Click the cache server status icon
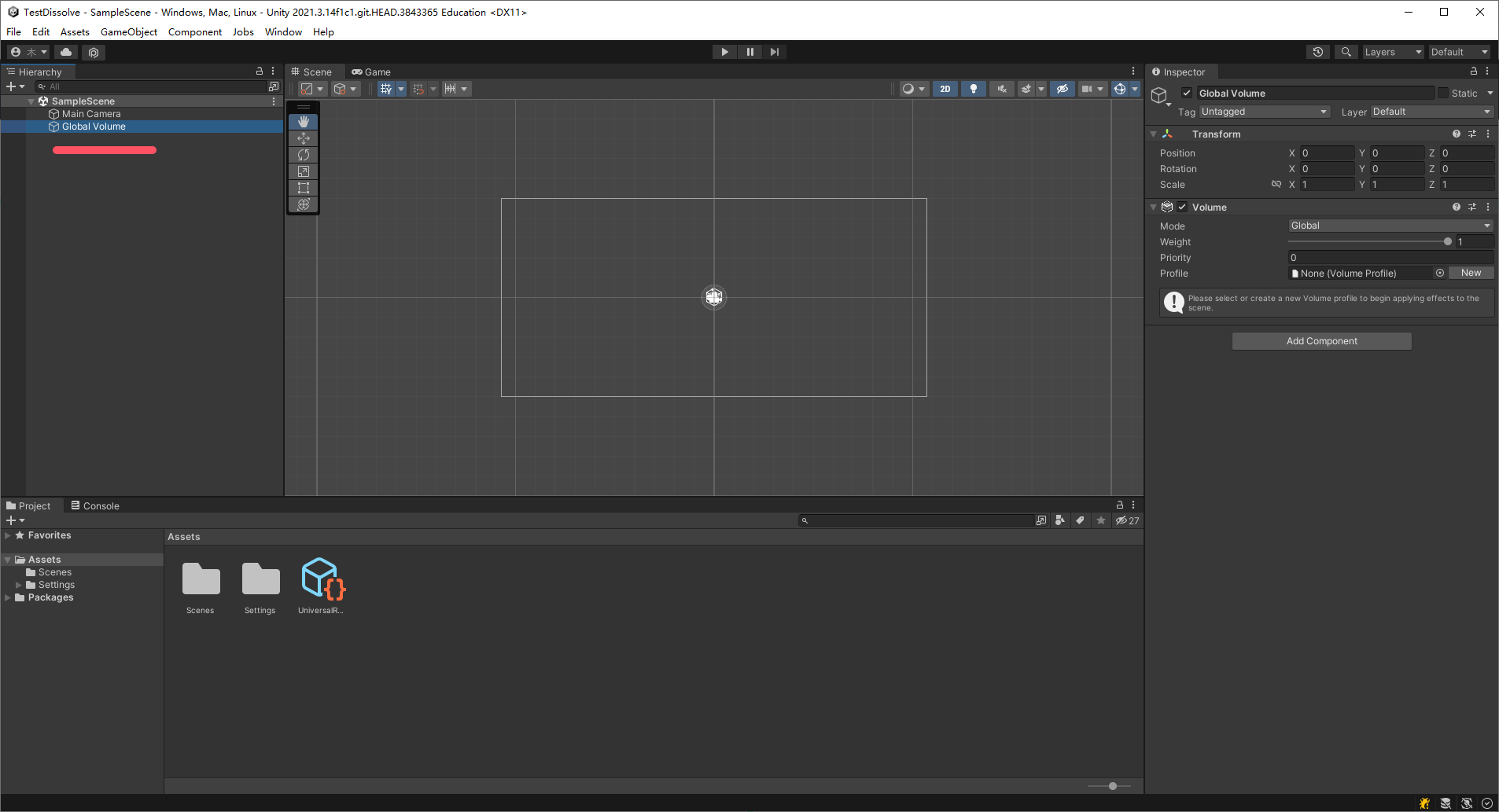The image size is (1499, 812). point(1446,803)
